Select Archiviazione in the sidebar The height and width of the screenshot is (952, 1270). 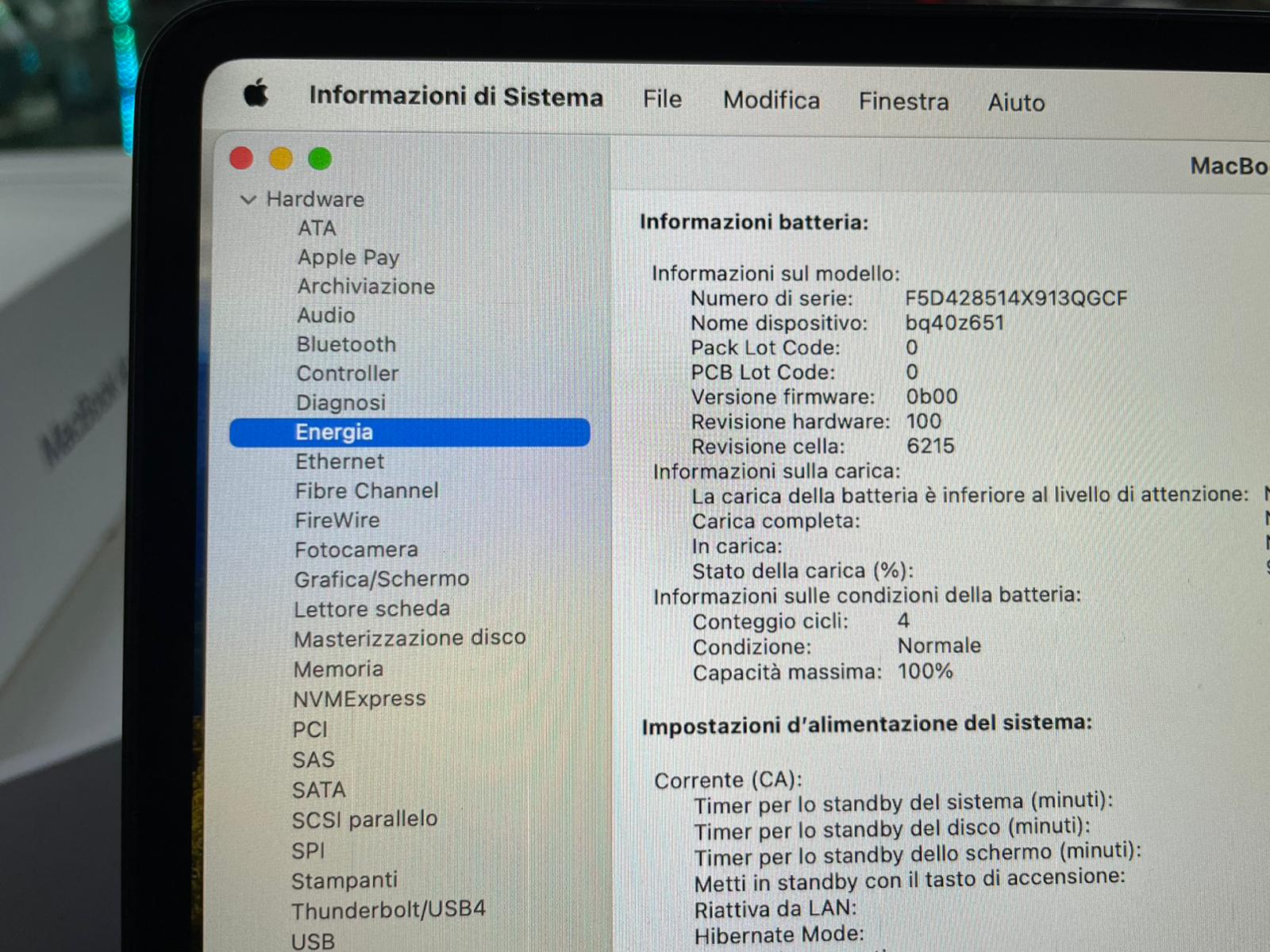[366, 286]
